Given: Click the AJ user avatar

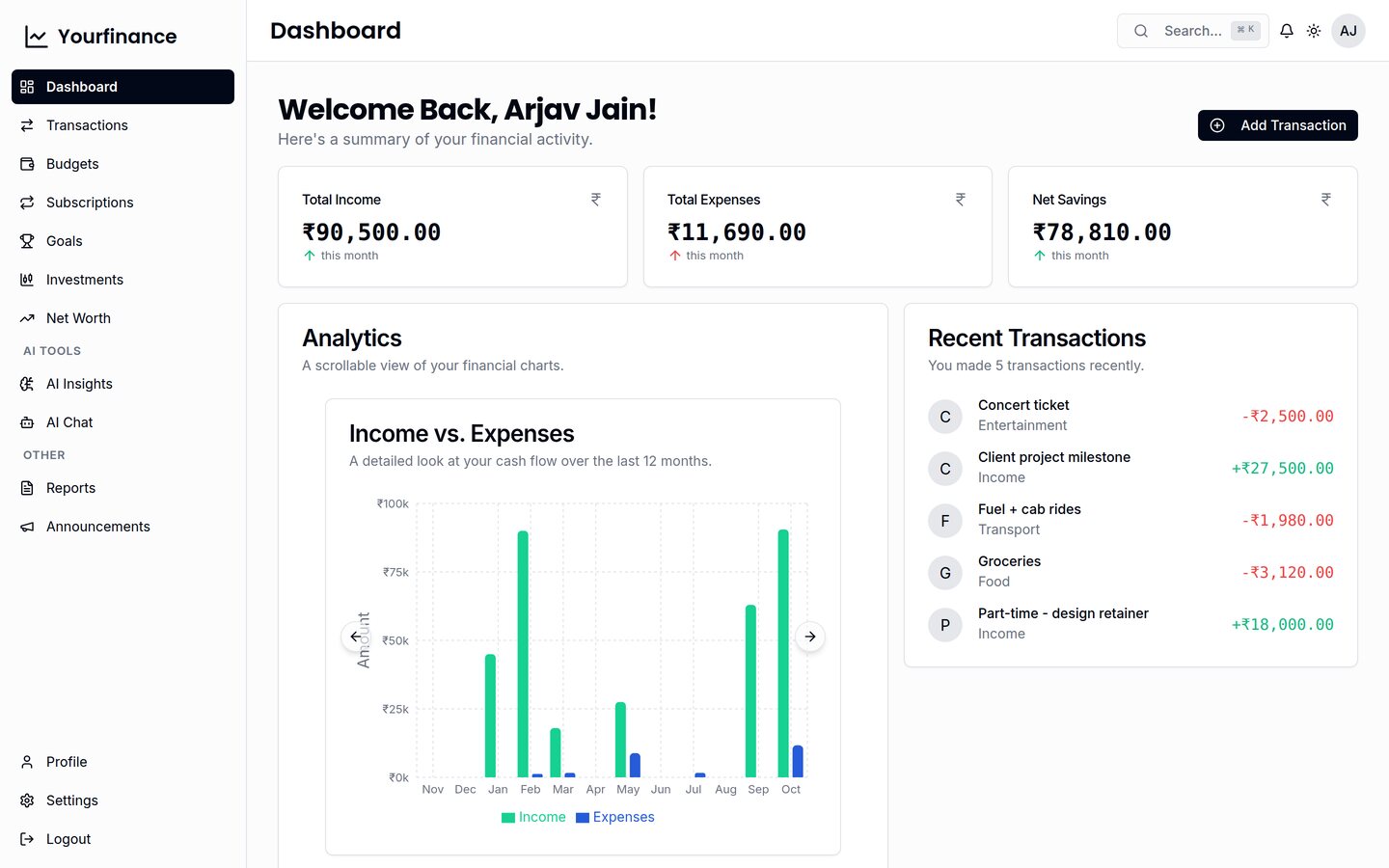Looking at the screenshot, I should 1348,31.
